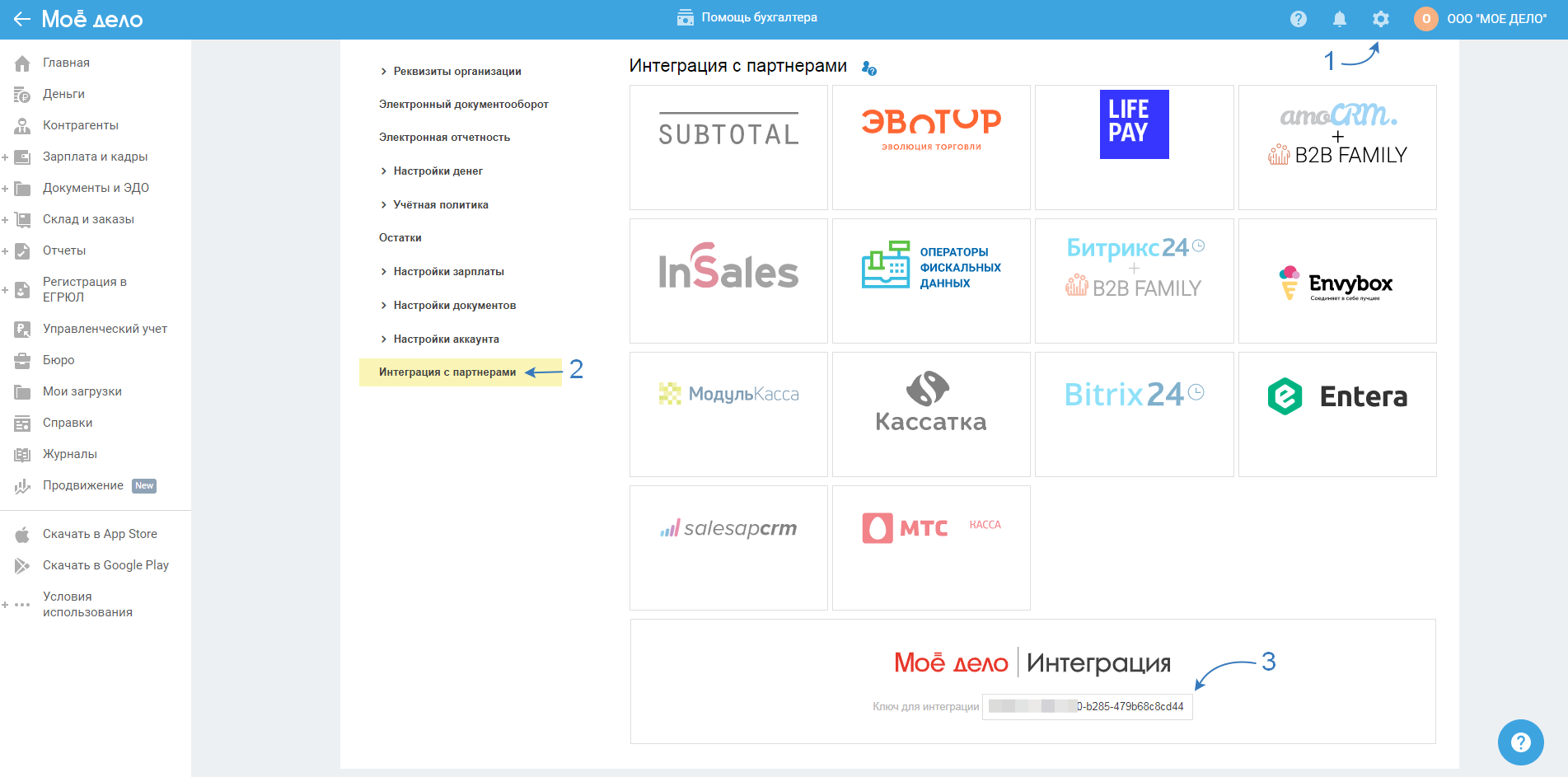Screen dimensions: 1568x777
Task: Open the Битрикс24 + B2B Family card
Action: tap(1134, 281)
